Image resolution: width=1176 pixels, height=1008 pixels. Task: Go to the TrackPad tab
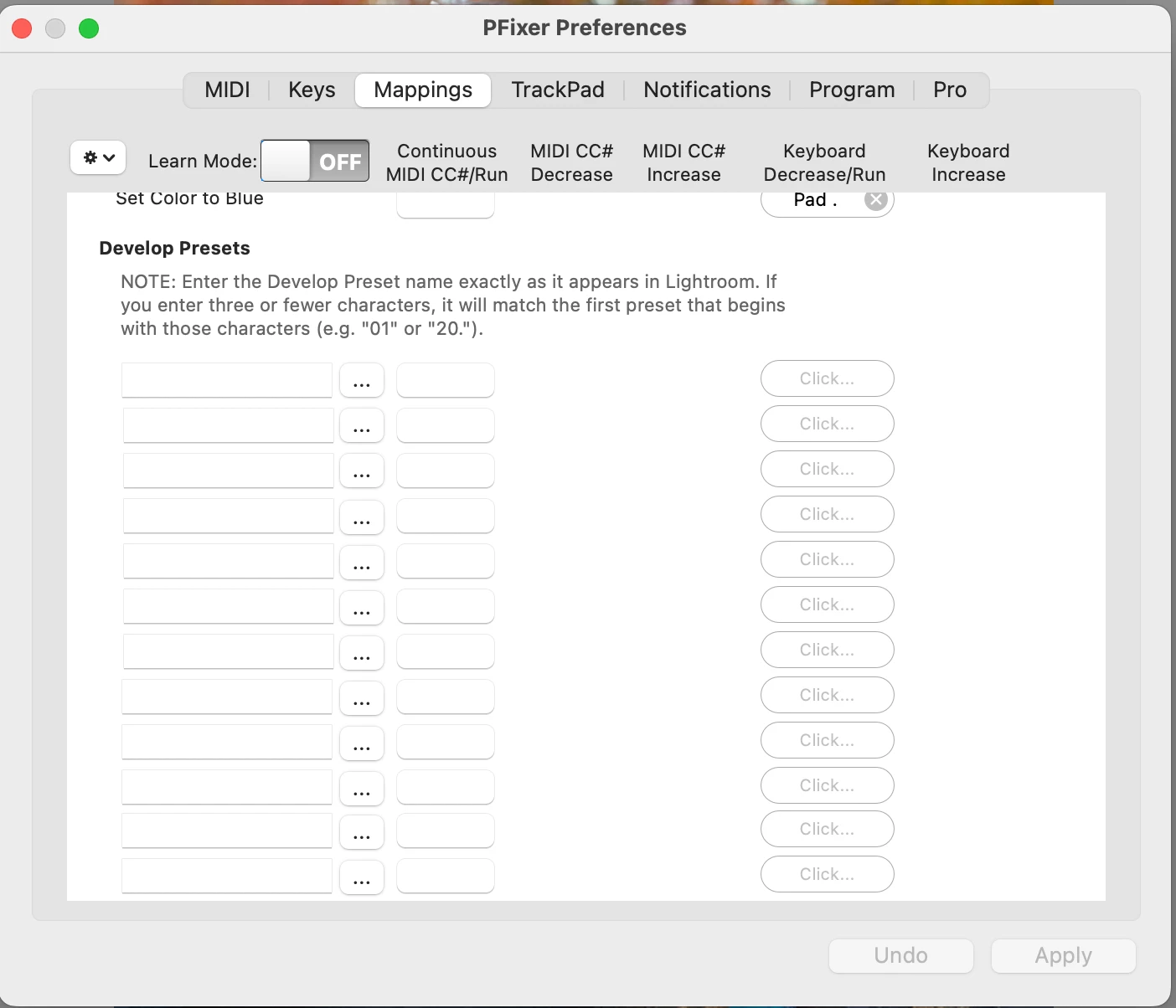558,90
